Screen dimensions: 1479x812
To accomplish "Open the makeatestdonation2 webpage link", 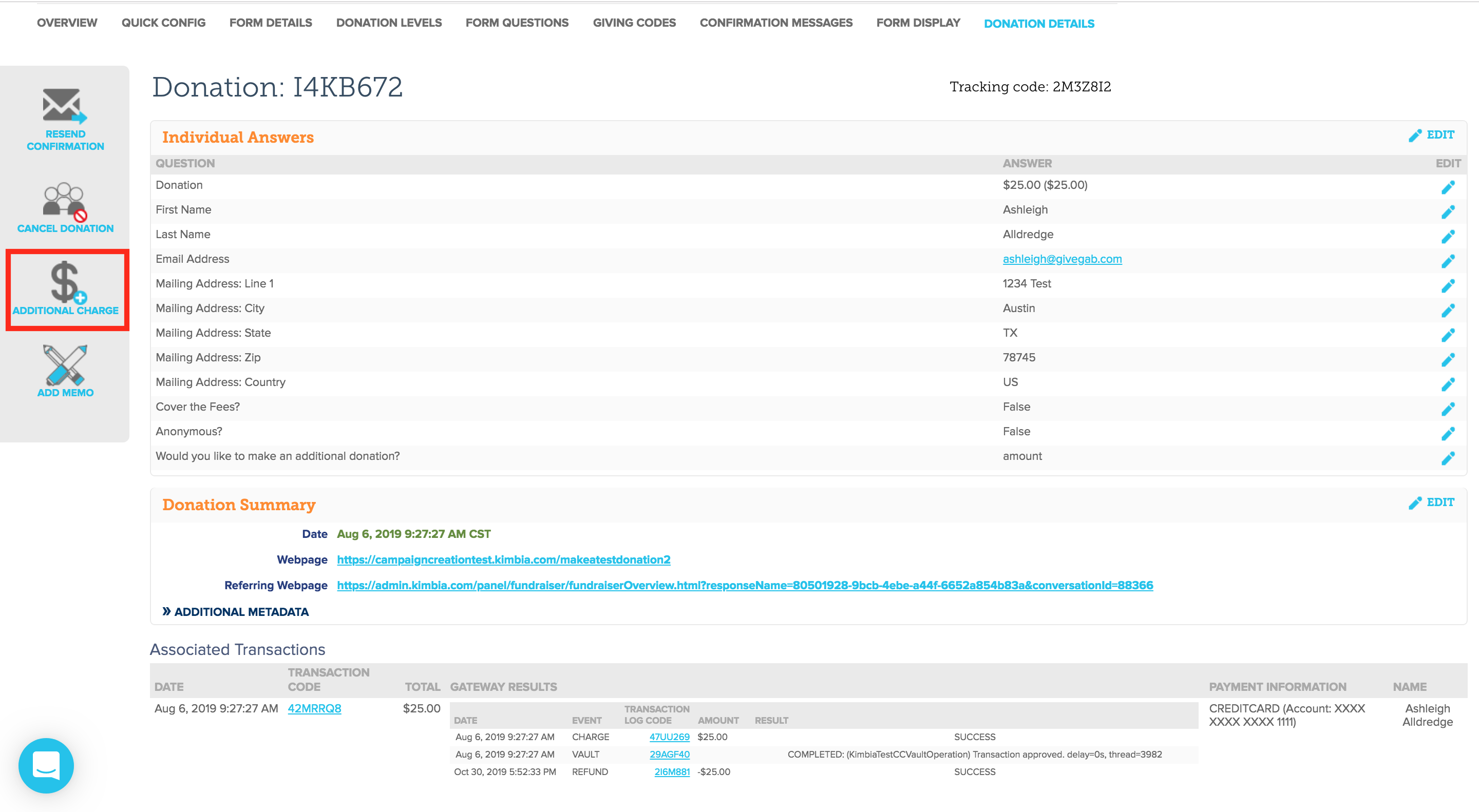I will pos(503,559).
